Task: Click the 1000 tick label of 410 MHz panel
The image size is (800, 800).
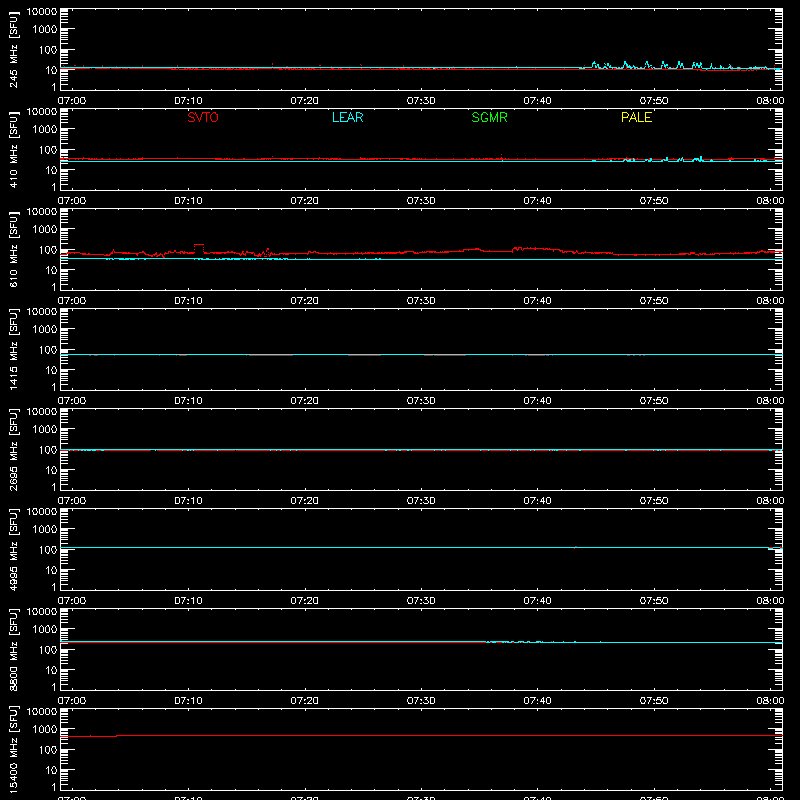Action: click(45, 130)
